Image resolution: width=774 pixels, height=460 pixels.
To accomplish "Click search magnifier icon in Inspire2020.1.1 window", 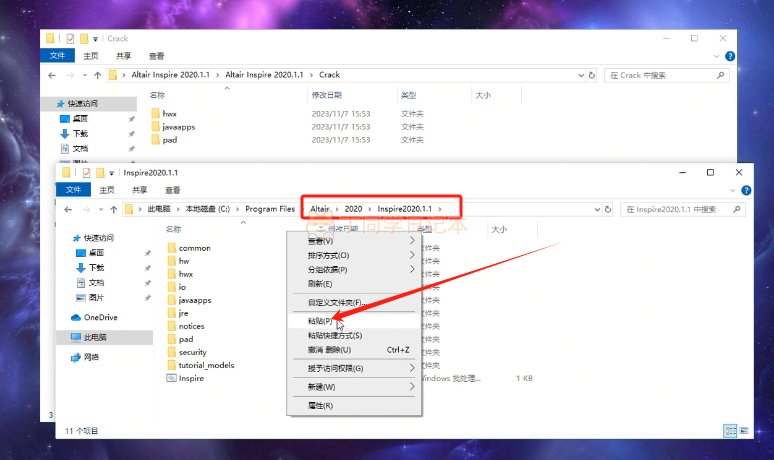I will point(736,209).
